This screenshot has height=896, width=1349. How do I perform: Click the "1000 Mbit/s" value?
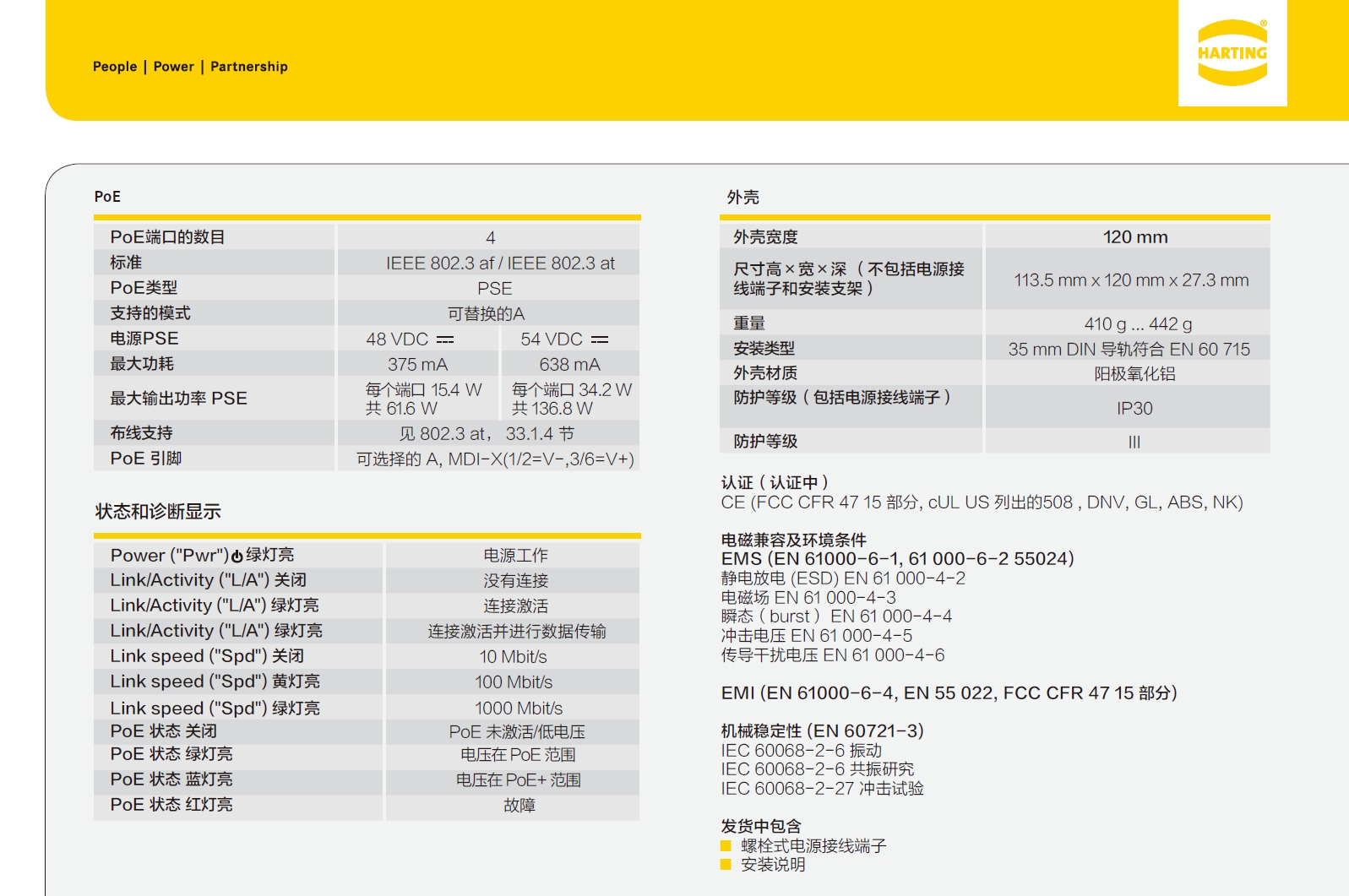pyautogui.click(x=519, y=709)
